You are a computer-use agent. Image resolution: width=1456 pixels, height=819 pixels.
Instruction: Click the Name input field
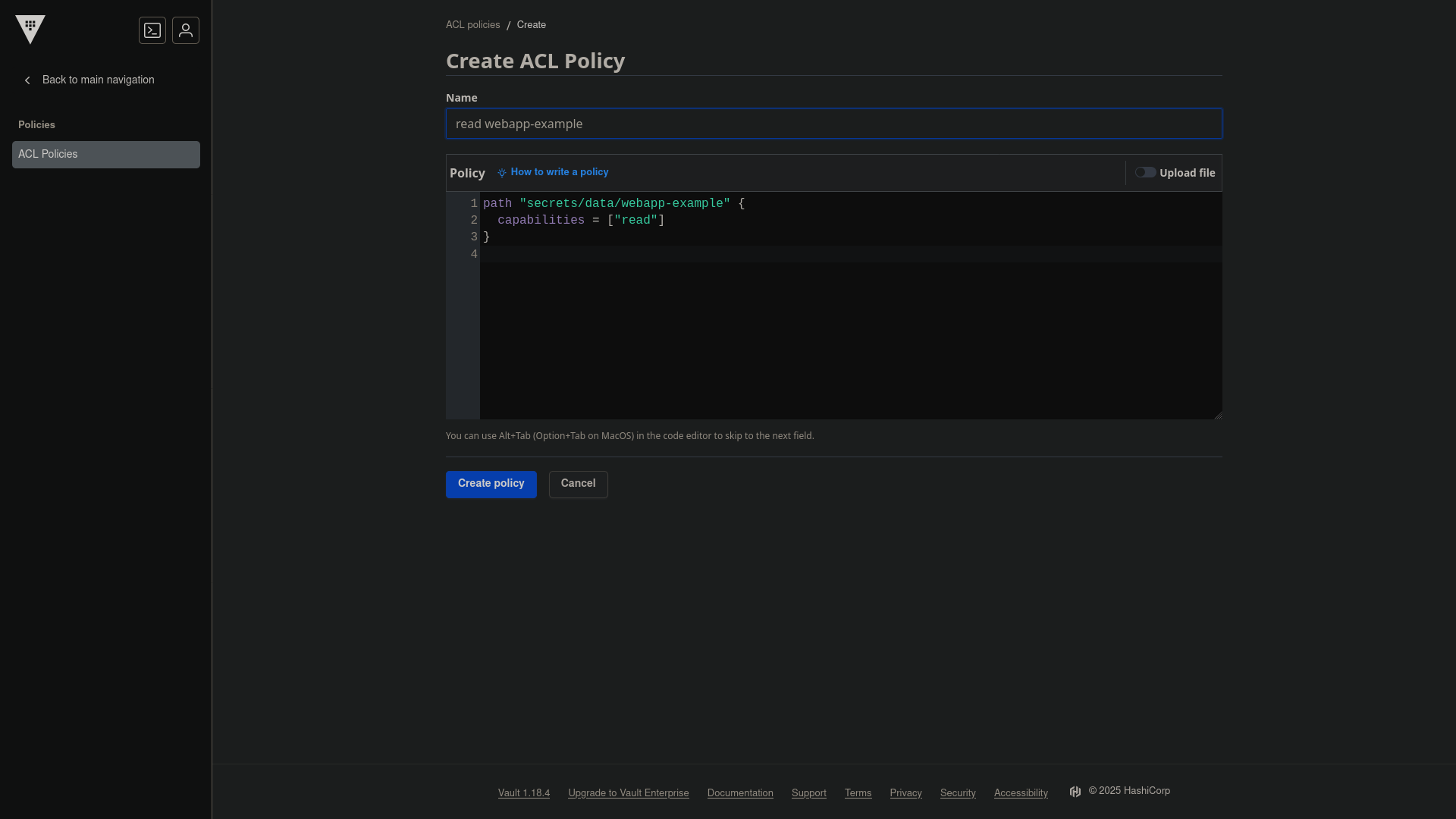point(833,124)
